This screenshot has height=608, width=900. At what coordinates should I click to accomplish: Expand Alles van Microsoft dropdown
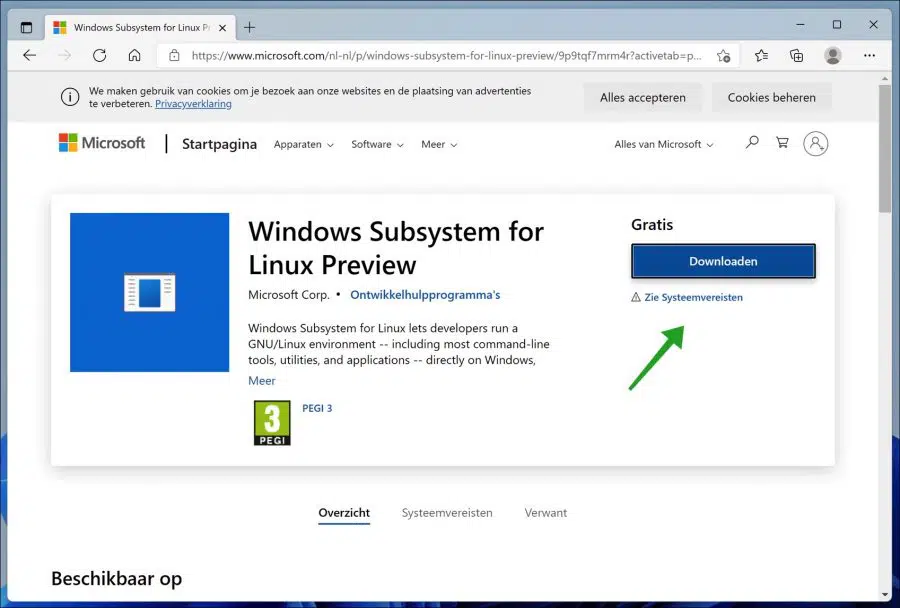click(664, 145)
